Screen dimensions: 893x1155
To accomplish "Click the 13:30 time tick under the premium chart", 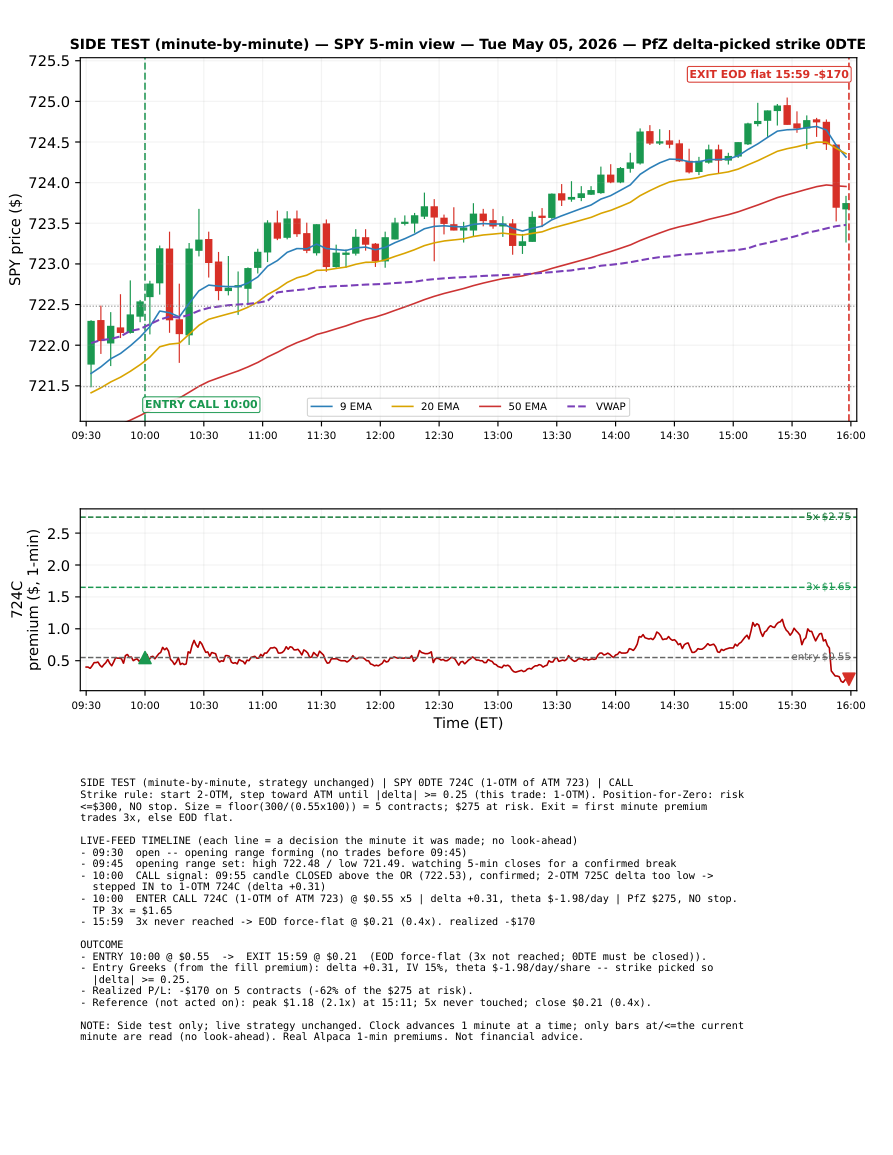I will pyautogui.click(x=556, y=706).
